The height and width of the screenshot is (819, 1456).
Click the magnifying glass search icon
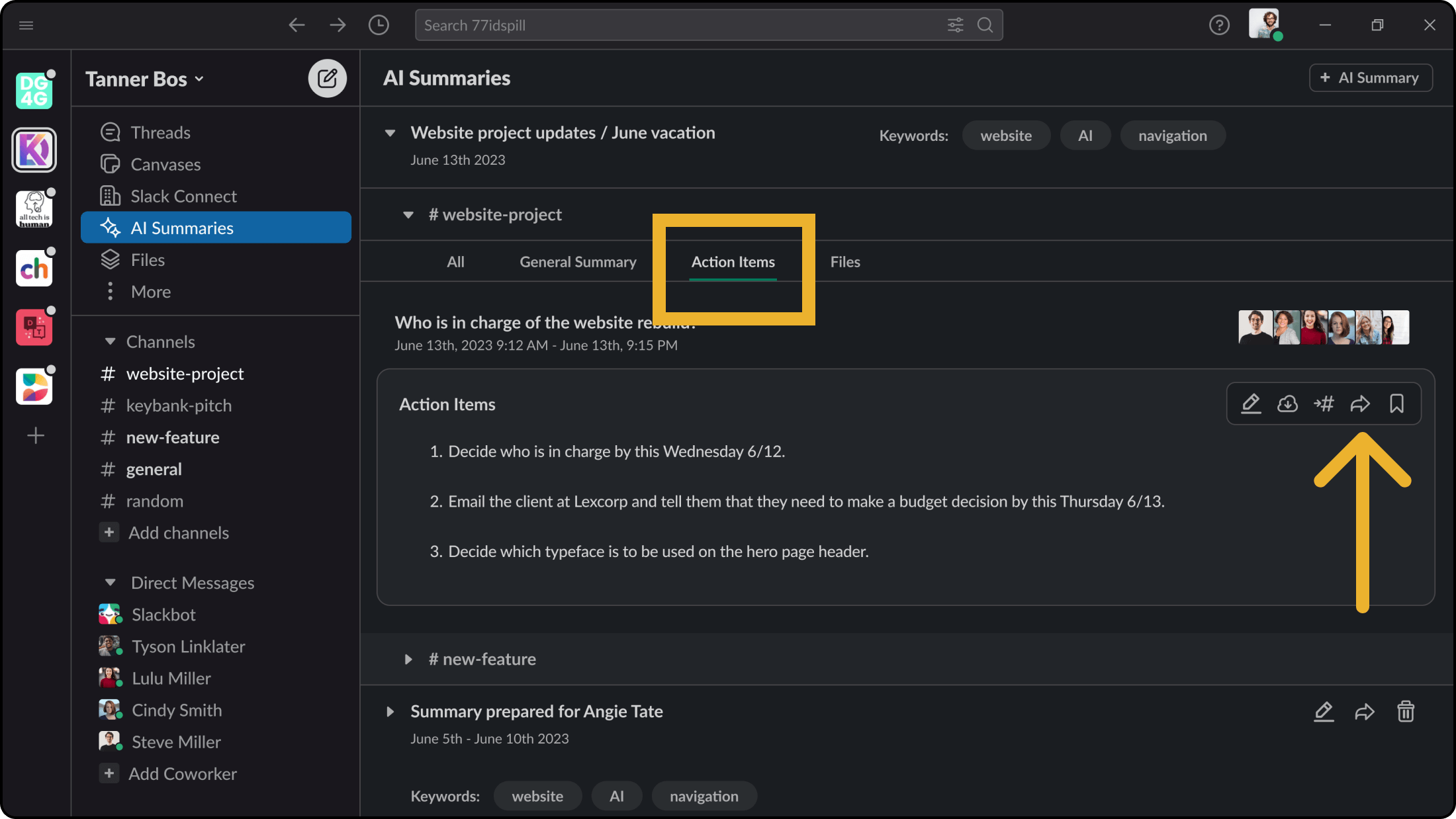985,25
